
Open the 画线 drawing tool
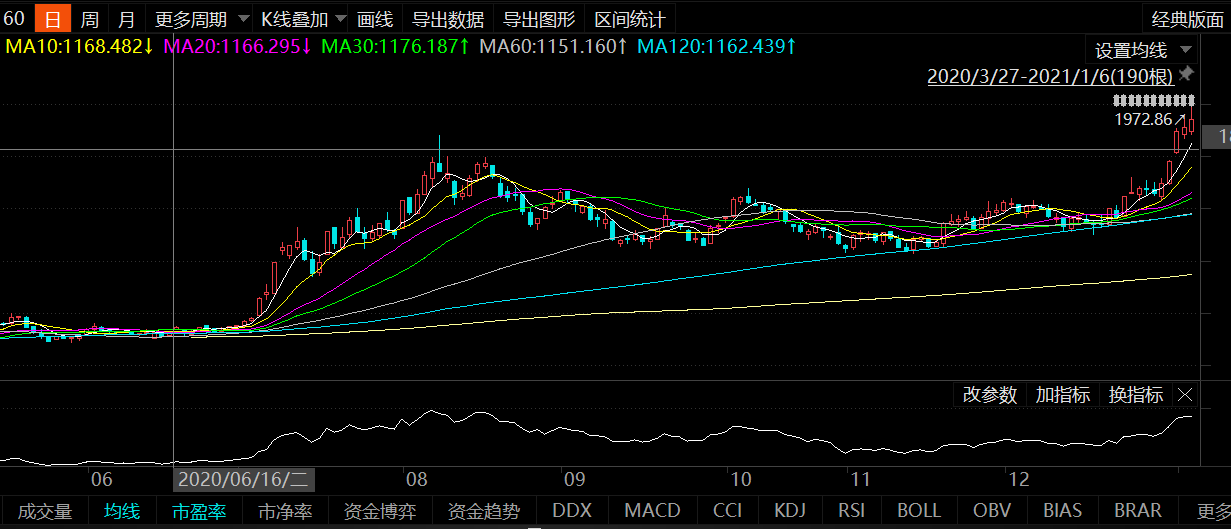pos(375,18)
